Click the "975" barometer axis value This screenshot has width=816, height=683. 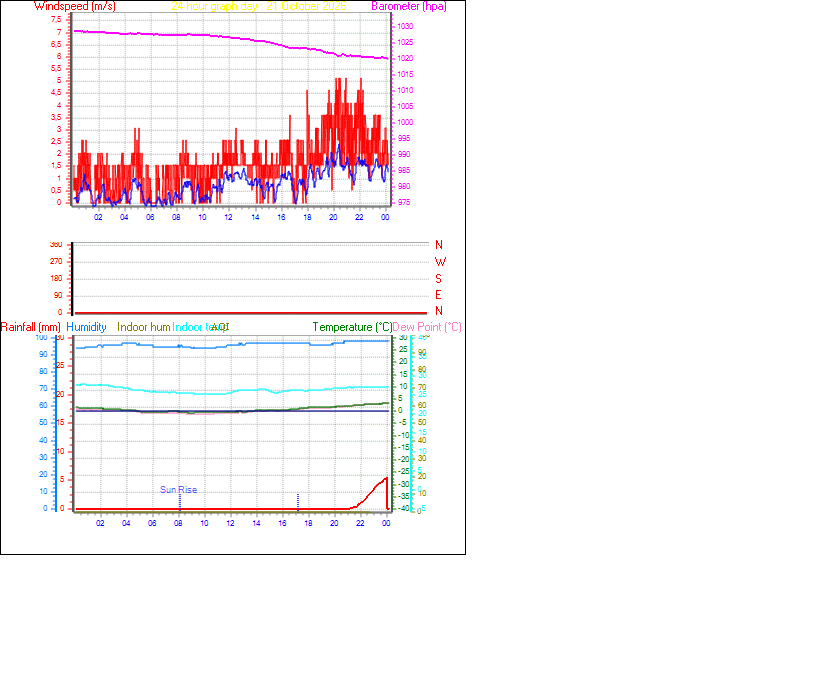pyautogui.click(x=404, y=203)
